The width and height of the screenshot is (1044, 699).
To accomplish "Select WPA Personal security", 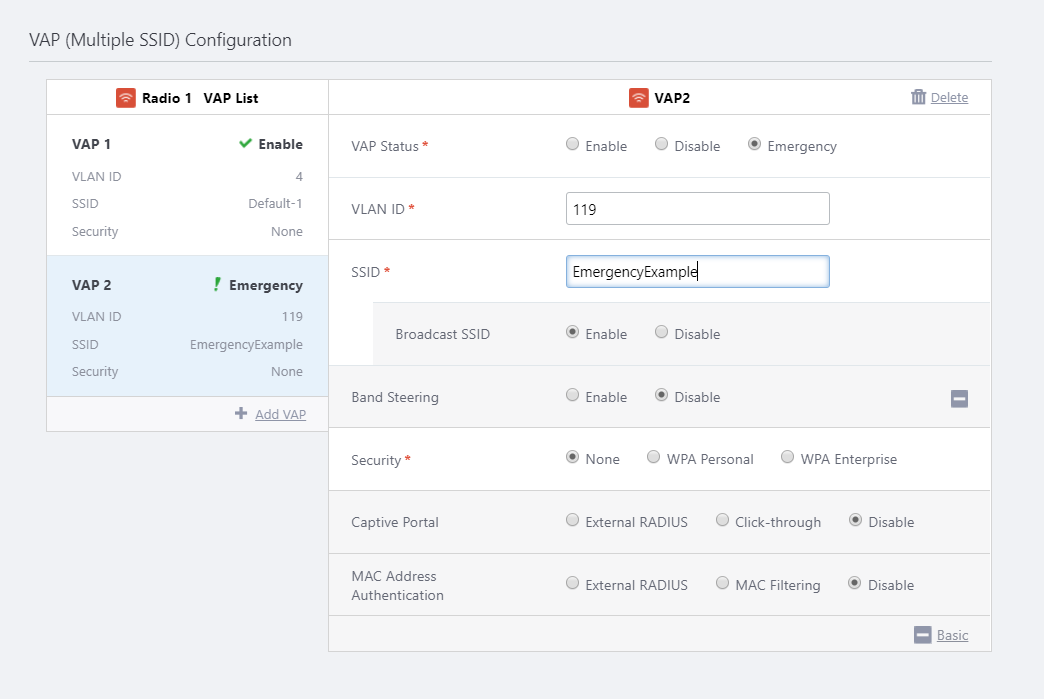I will click(654, 458).
